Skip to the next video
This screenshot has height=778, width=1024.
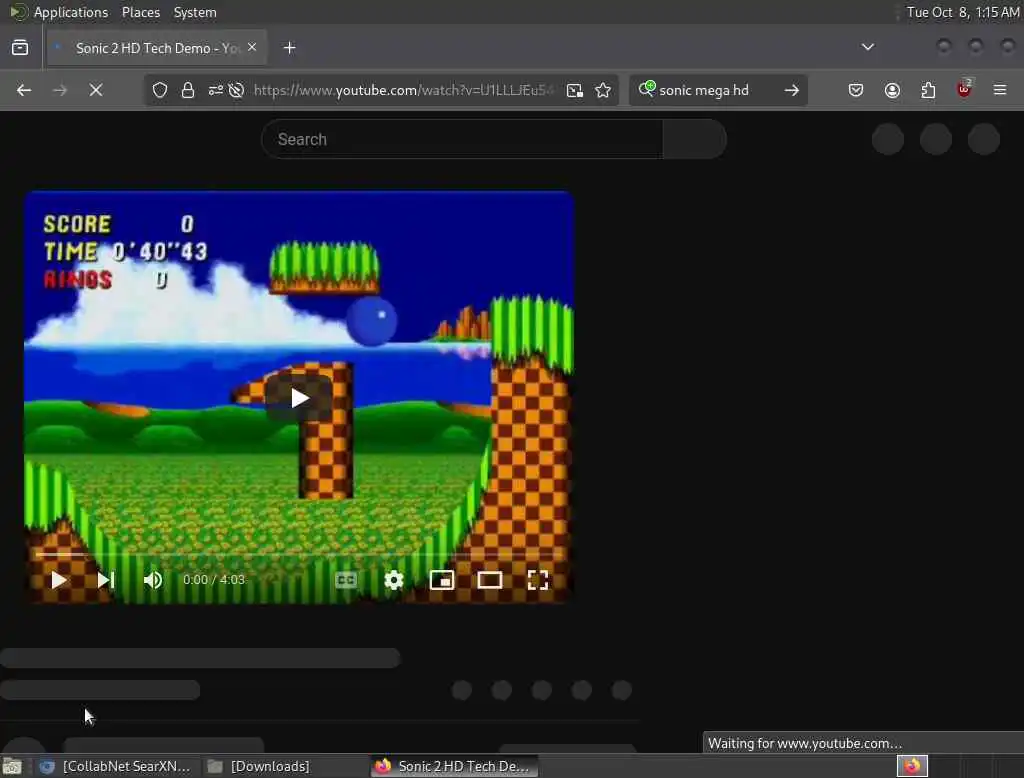pyautogui.click(x=106, y=580)
